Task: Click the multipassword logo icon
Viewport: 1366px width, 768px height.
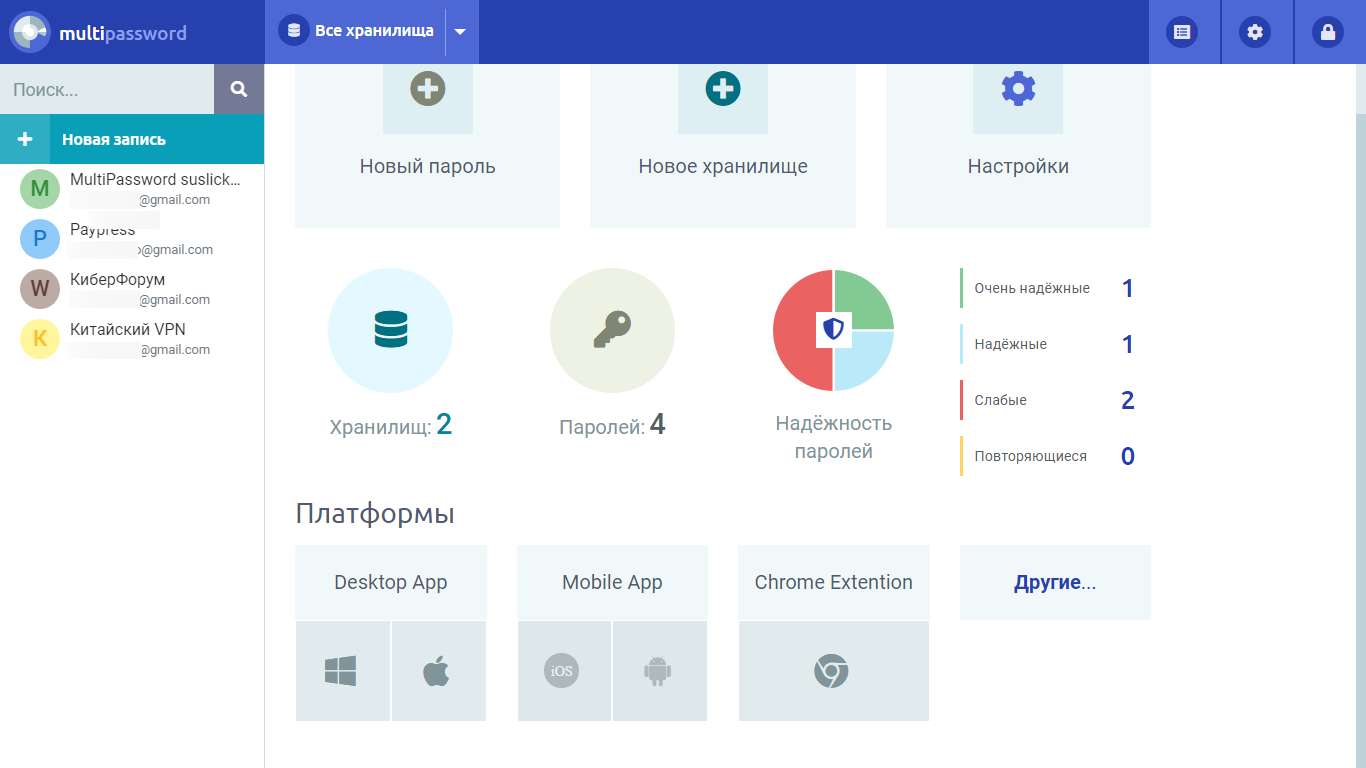Action: pos(30,32)
